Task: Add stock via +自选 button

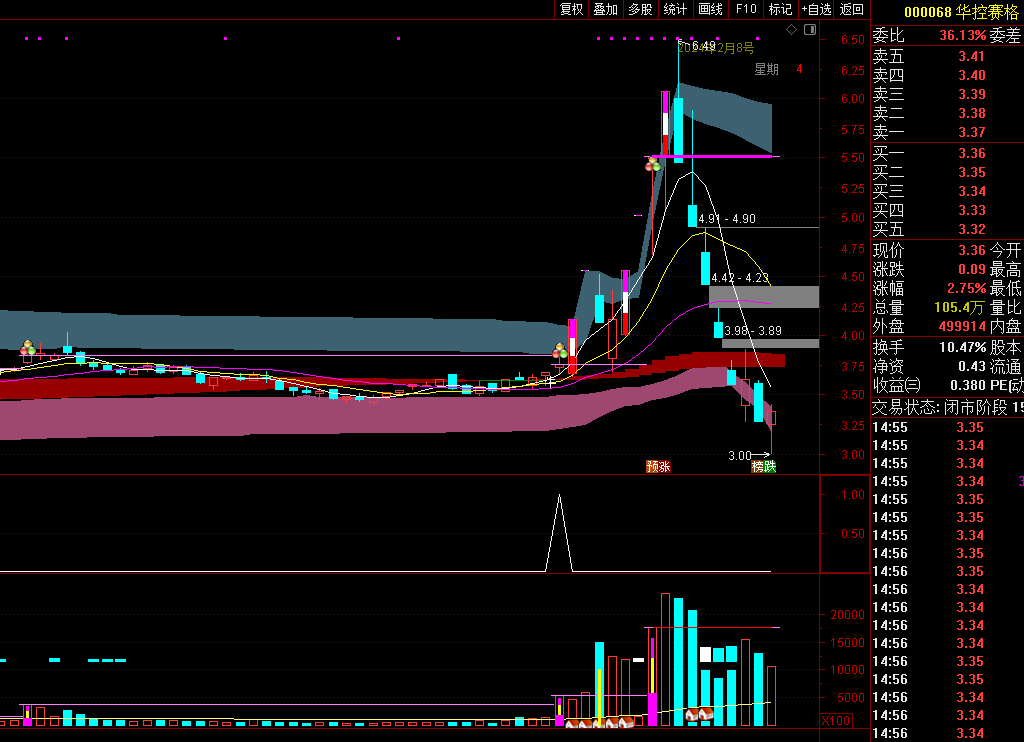Action: coord(817,9)
